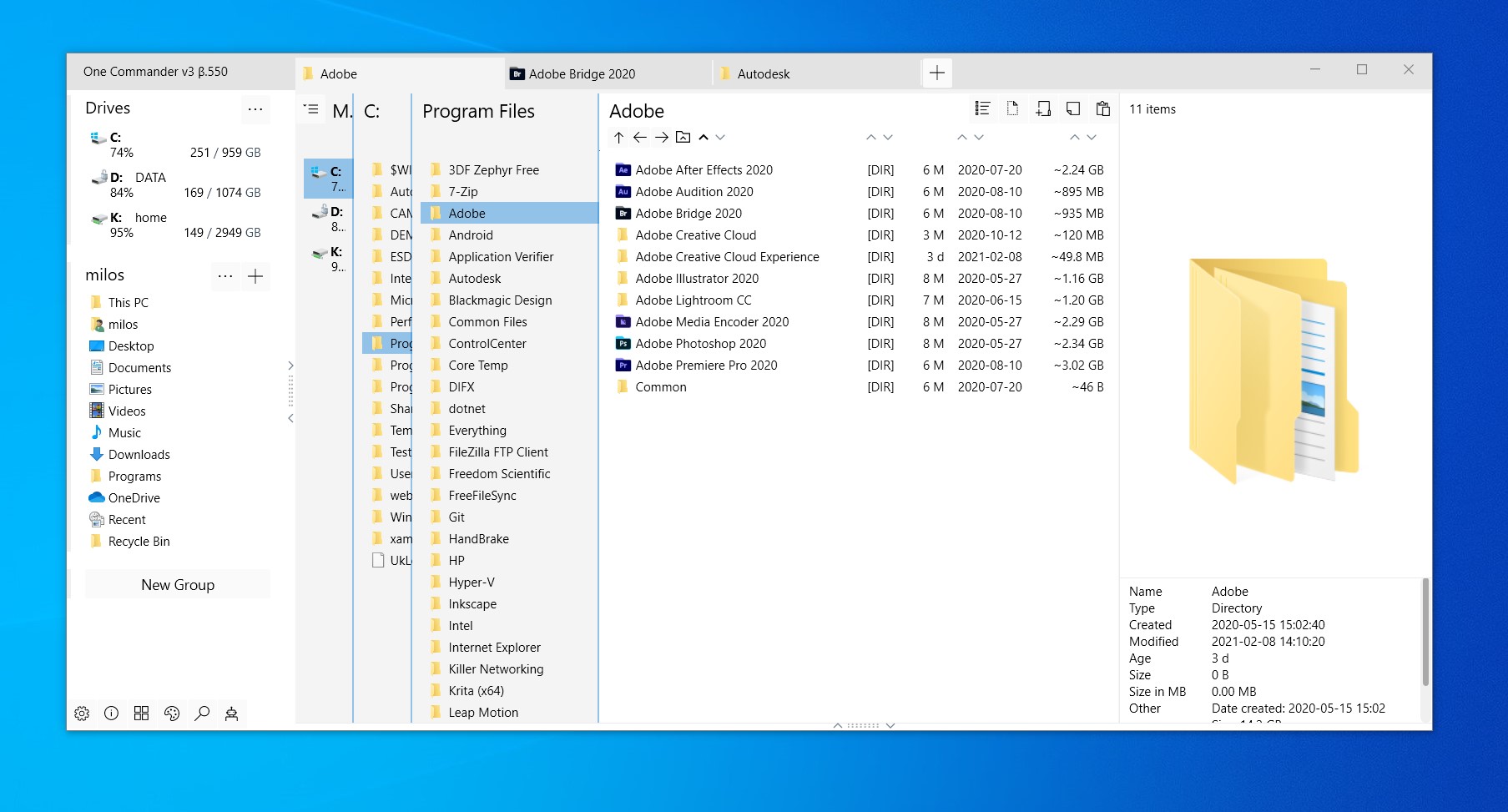Click the Program Files column header
The width and height of the screenshot is (1508, 812).
(479, 111)
